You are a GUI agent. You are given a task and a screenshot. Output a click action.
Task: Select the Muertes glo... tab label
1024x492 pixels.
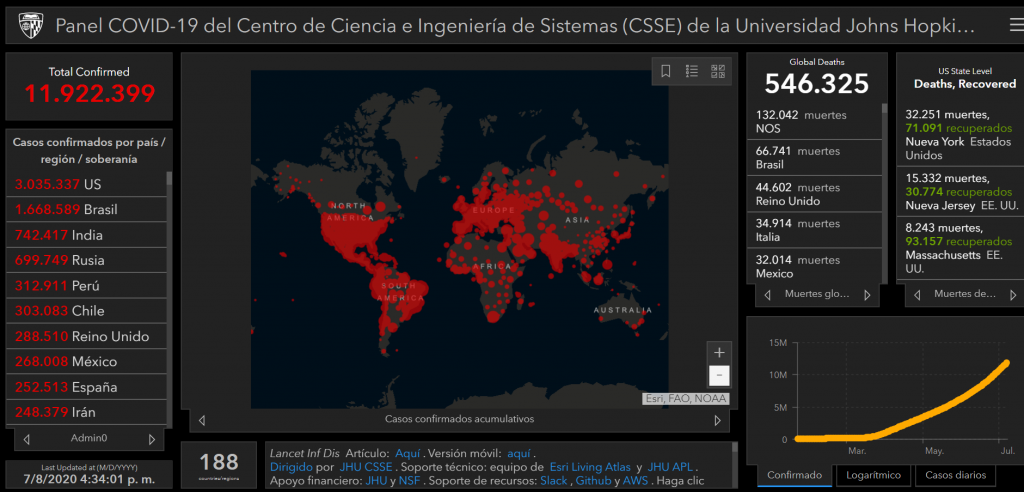point(816,294)
